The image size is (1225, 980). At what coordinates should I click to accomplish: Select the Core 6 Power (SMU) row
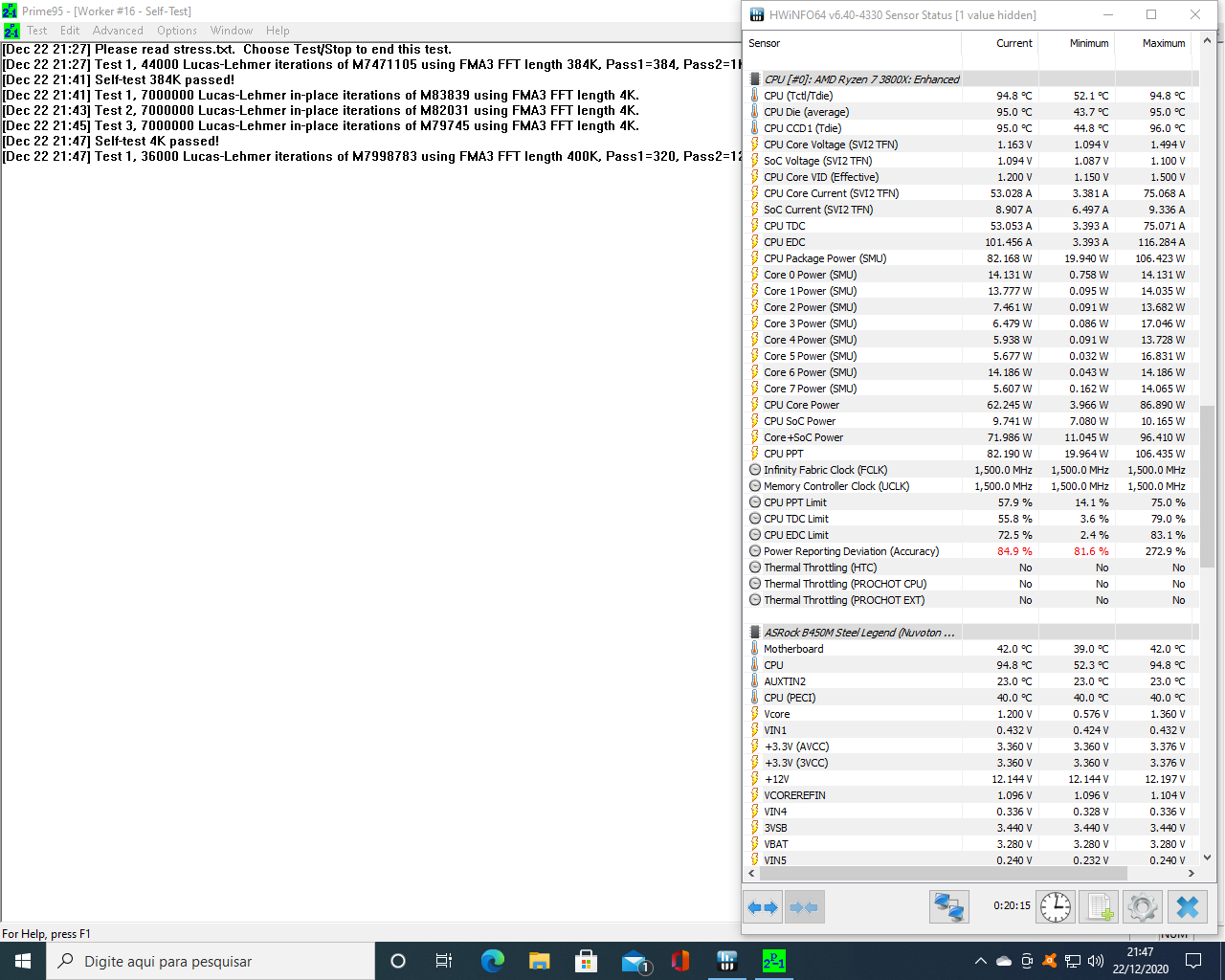(969, 372)
